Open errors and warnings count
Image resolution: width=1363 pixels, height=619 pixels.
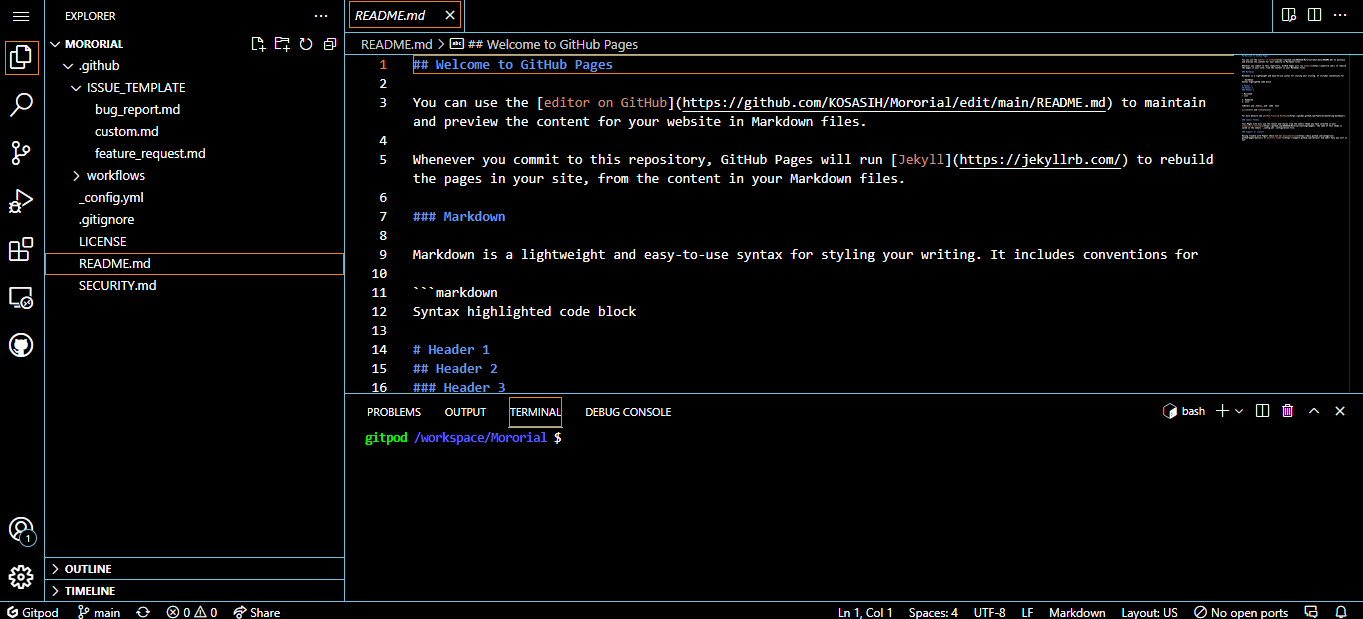point(191,612)
